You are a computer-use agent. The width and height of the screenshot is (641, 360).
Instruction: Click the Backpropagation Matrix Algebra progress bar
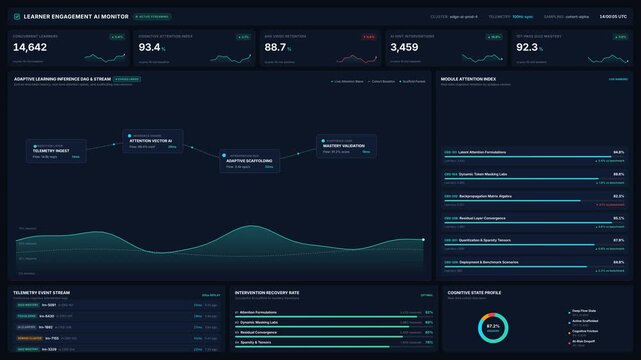(x=534, y=201)
